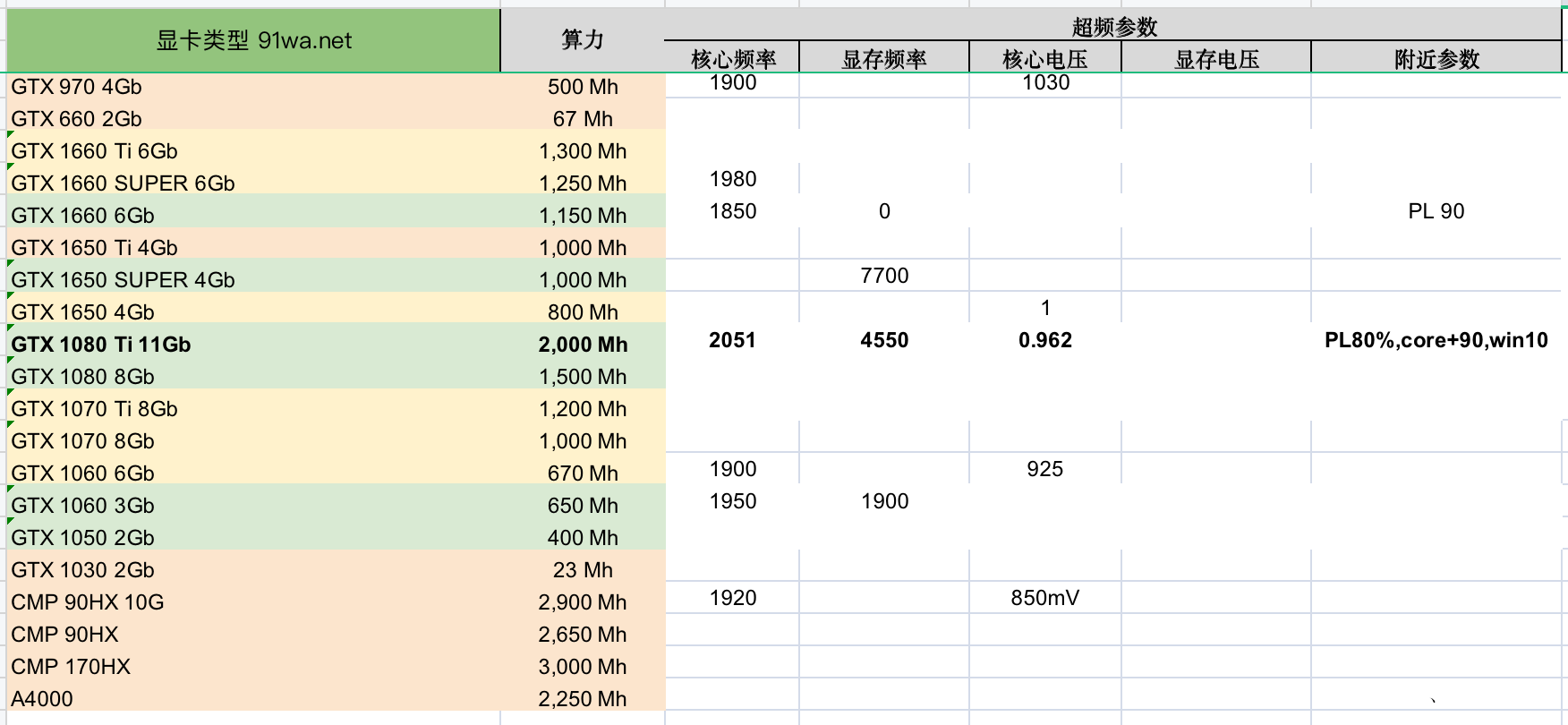Viewport: 1568px width, 725px height.
Task: Select hashrate cell '500 Mh'
Action: [583, 87]
